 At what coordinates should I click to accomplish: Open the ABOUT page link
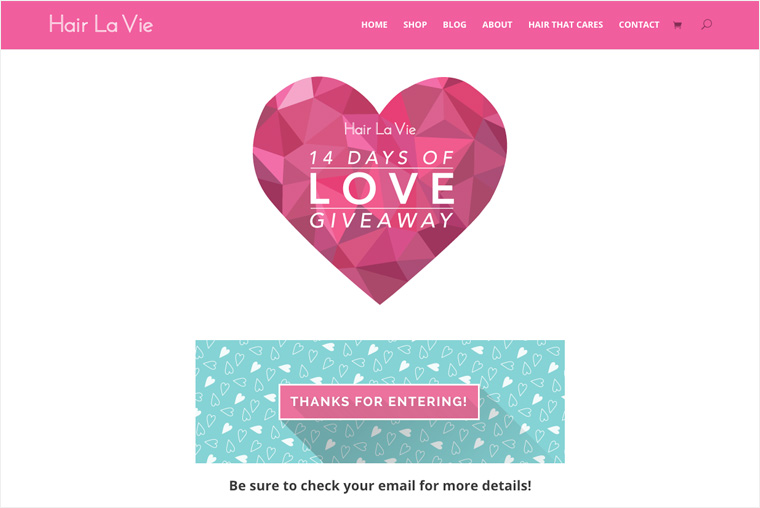tap(497, 25)
